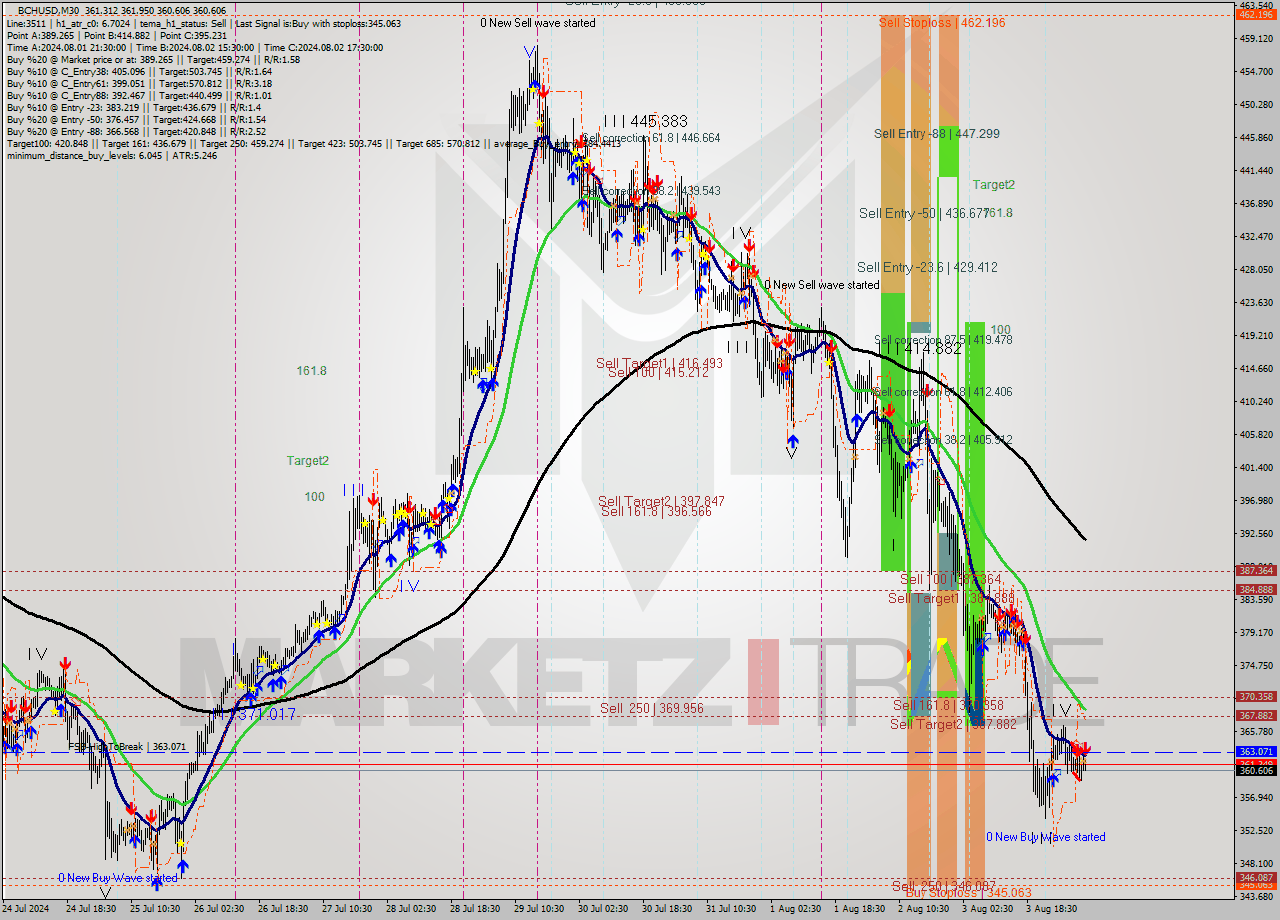Select 'Sell Entry -88 | 447.299' label

(936, 133)
